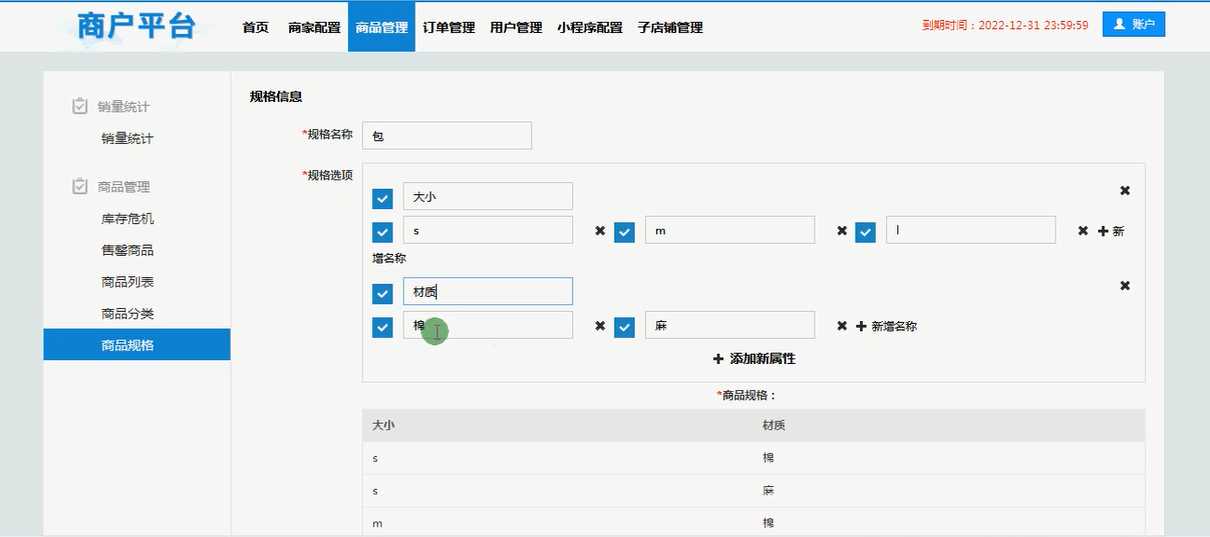Remove the 棉 option using its X icon
The image size is (1210, 537).
(x=600, y=326)
